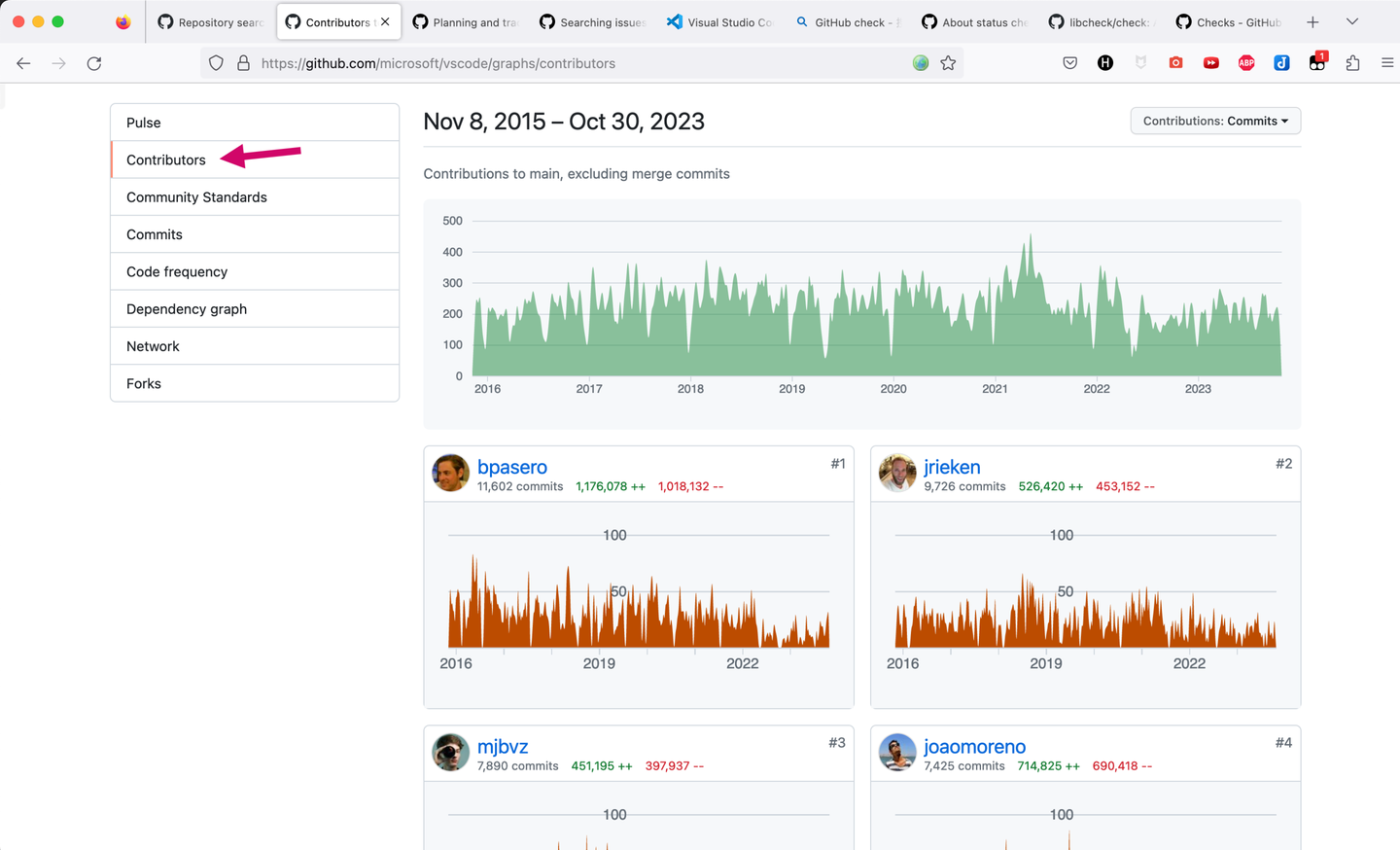This screenshot has height=850, width=1400.
Task: Click the text 453,152 -- deletions
Action: coord(1125,486)
